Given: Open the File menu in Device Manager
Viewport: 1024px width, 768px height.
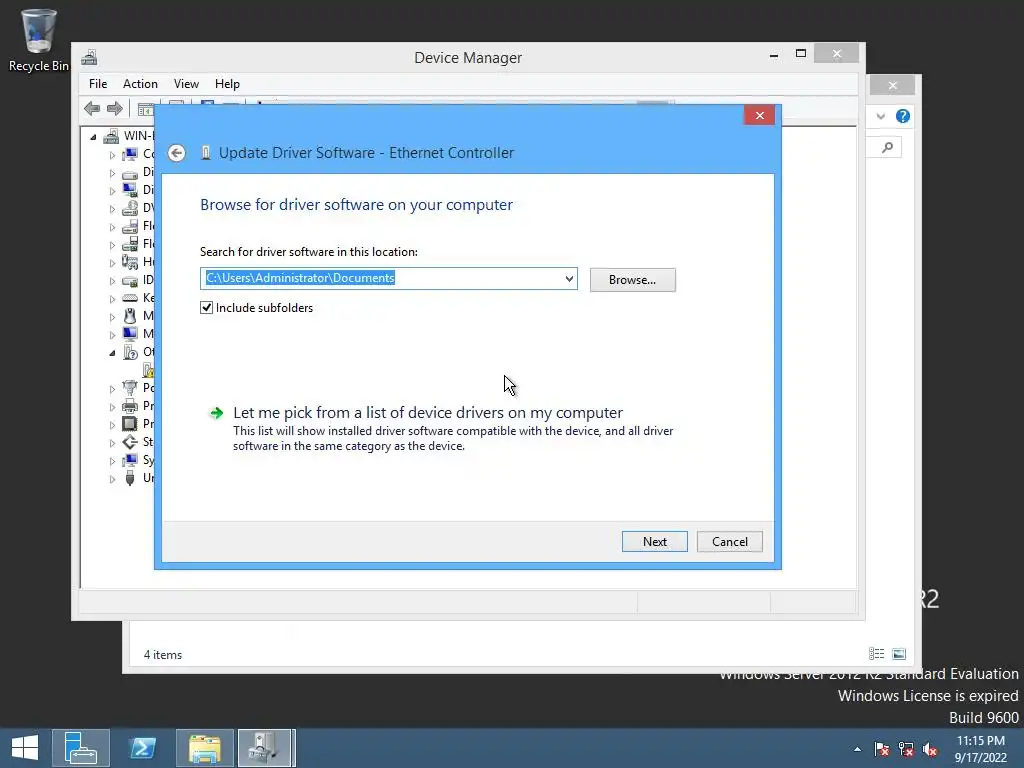Looking at the screenshot, I should (x=98, y=84).
